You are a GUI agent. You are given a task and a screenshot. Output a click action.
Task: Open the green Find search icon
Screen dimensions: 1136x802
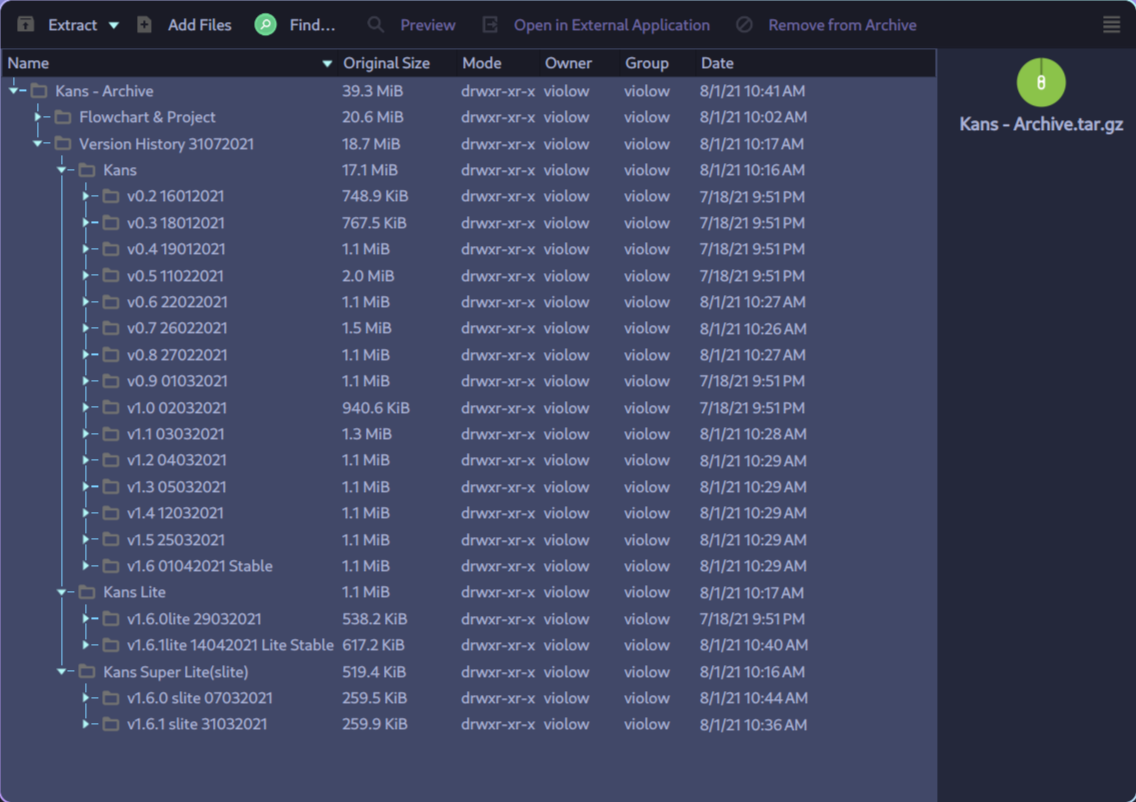[x=265, y=25]
